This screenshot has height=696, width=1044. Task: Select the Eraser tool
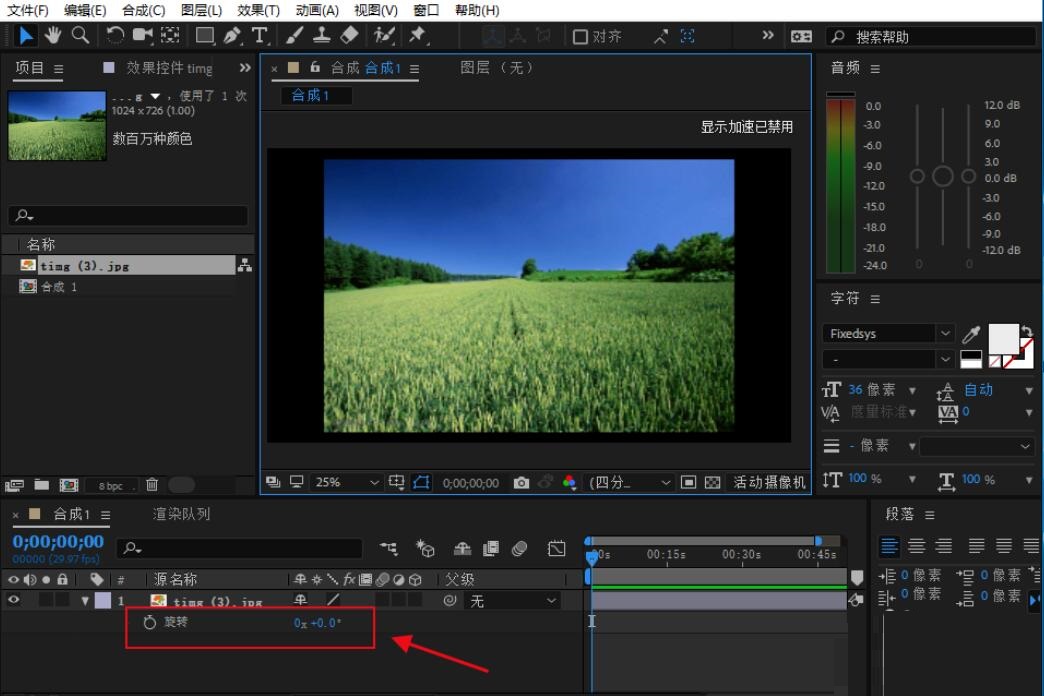tap(349, 36)
